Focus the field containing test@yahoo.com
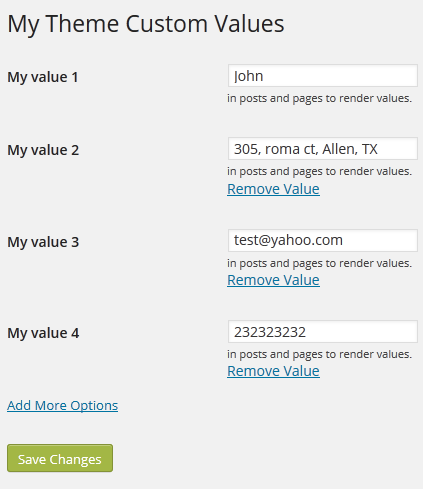423x489 pixels. click(323, 240)
